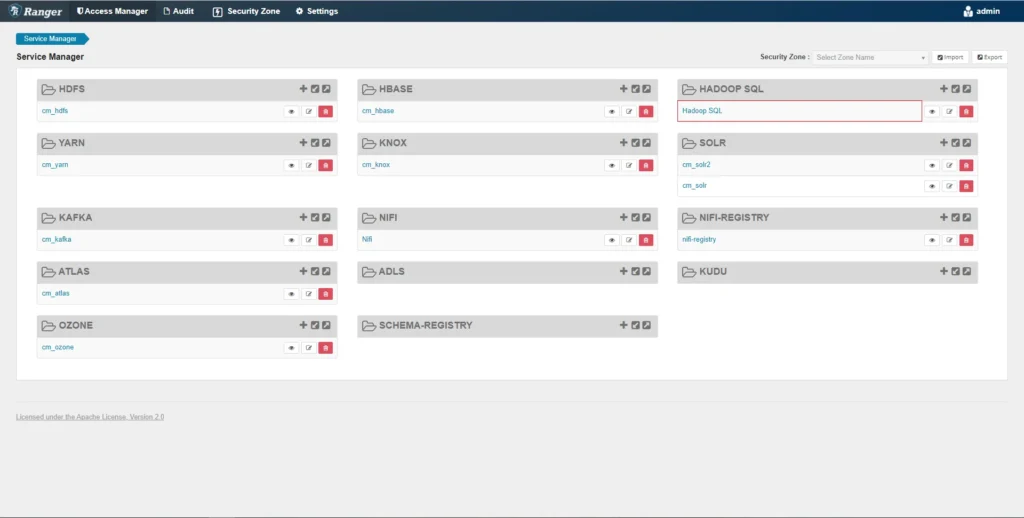
Task: View cm_hbase details using eye icon
Action: pyautogui.click(x=612, y=112)
